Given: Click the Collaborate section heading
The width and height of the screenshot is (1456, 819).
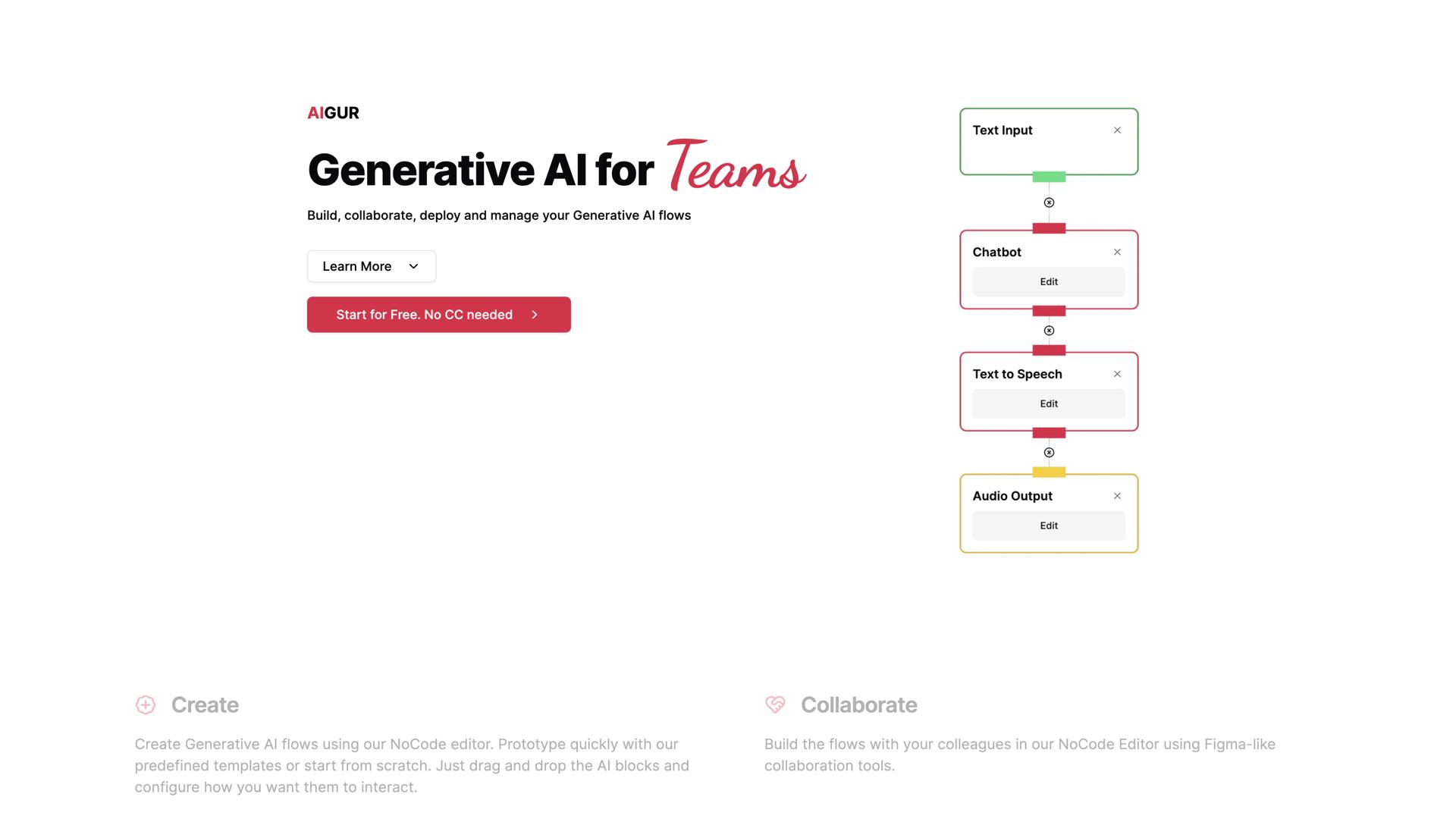Looking at the screenshot, I should [858, 705].
